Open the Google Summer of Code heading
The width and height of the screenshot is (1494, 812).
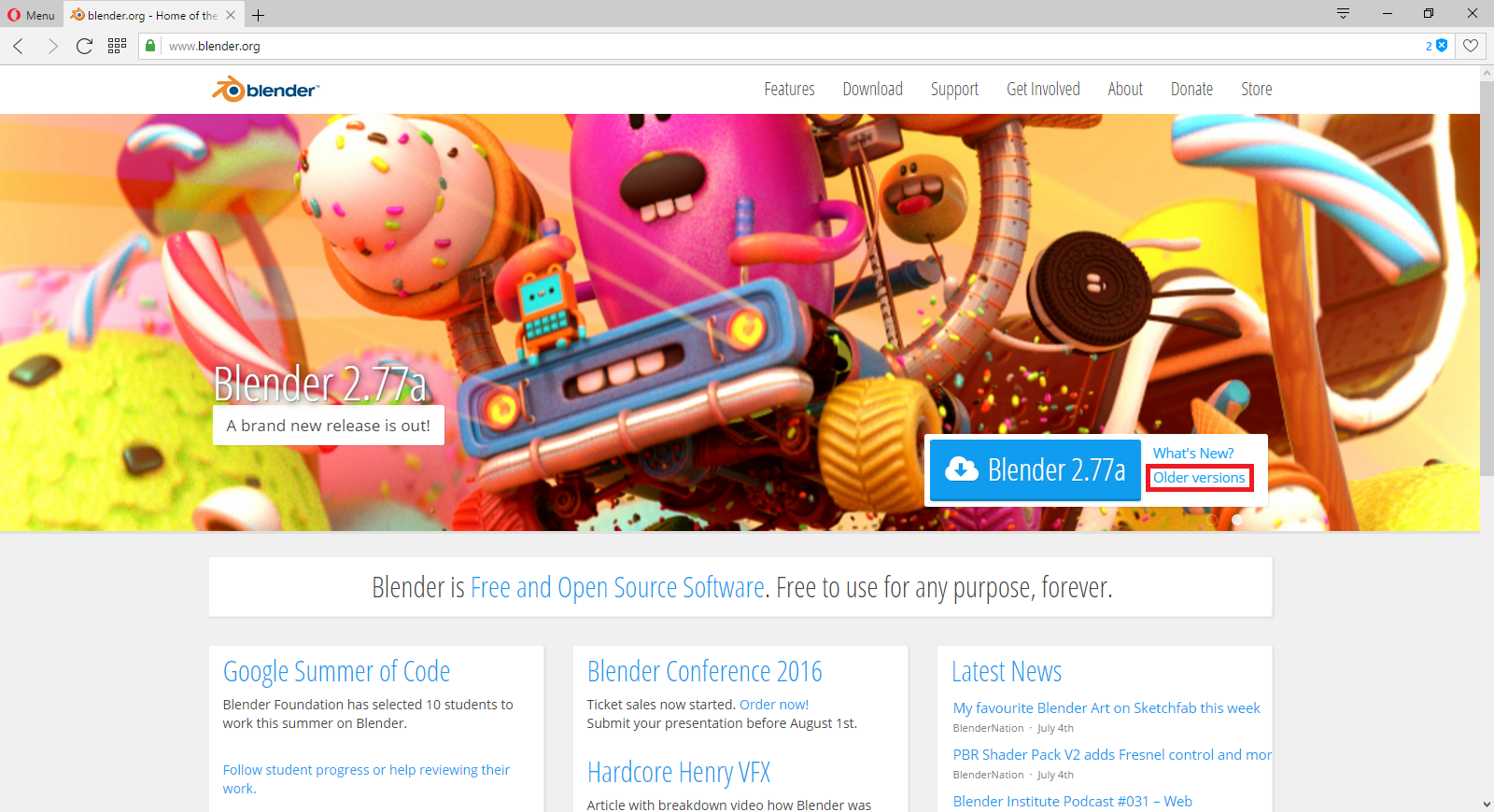pos(336,671)
